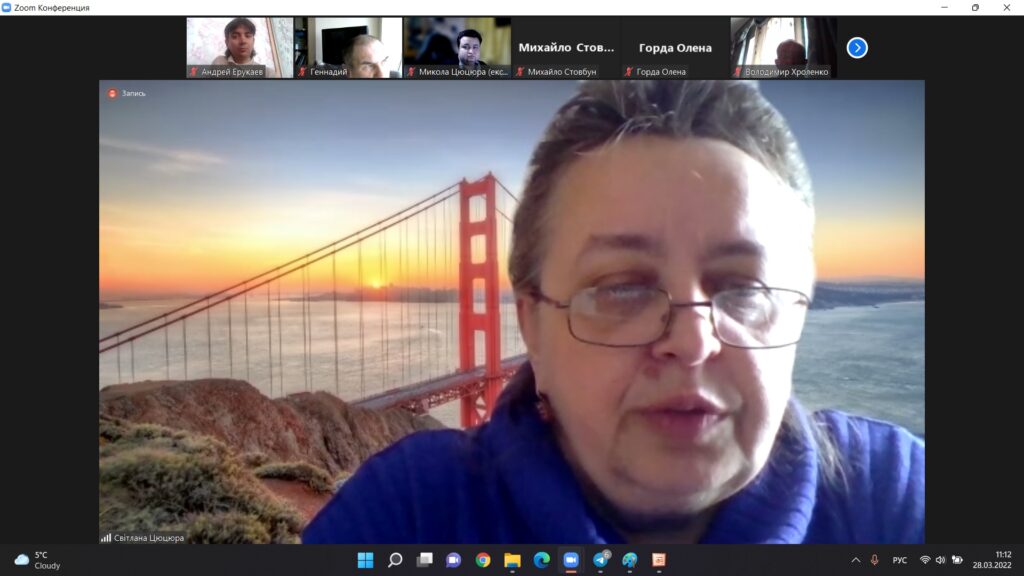The width and height of the screenshot is (1024, 576).
Task: Open Task View on taskbar
Action: coord(424,560)
